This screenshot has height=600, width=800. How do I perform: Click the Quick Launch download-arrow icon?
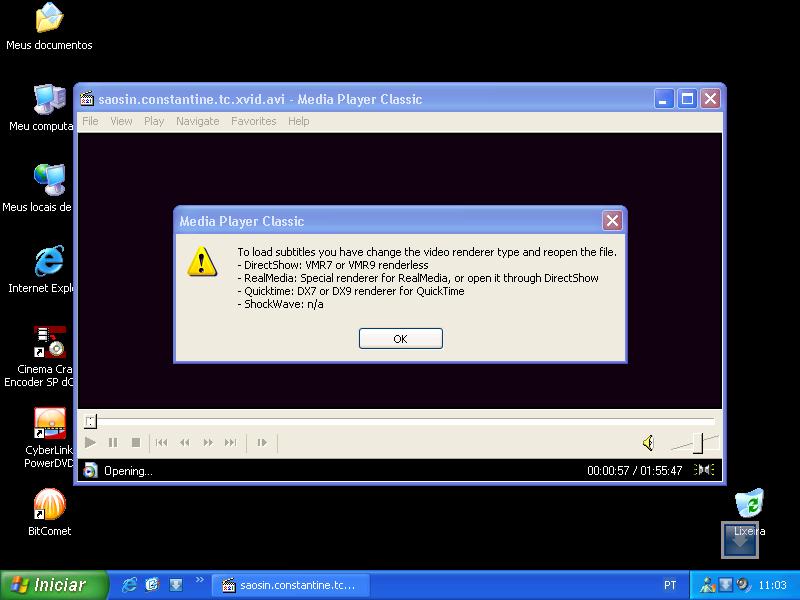point(176,585)
